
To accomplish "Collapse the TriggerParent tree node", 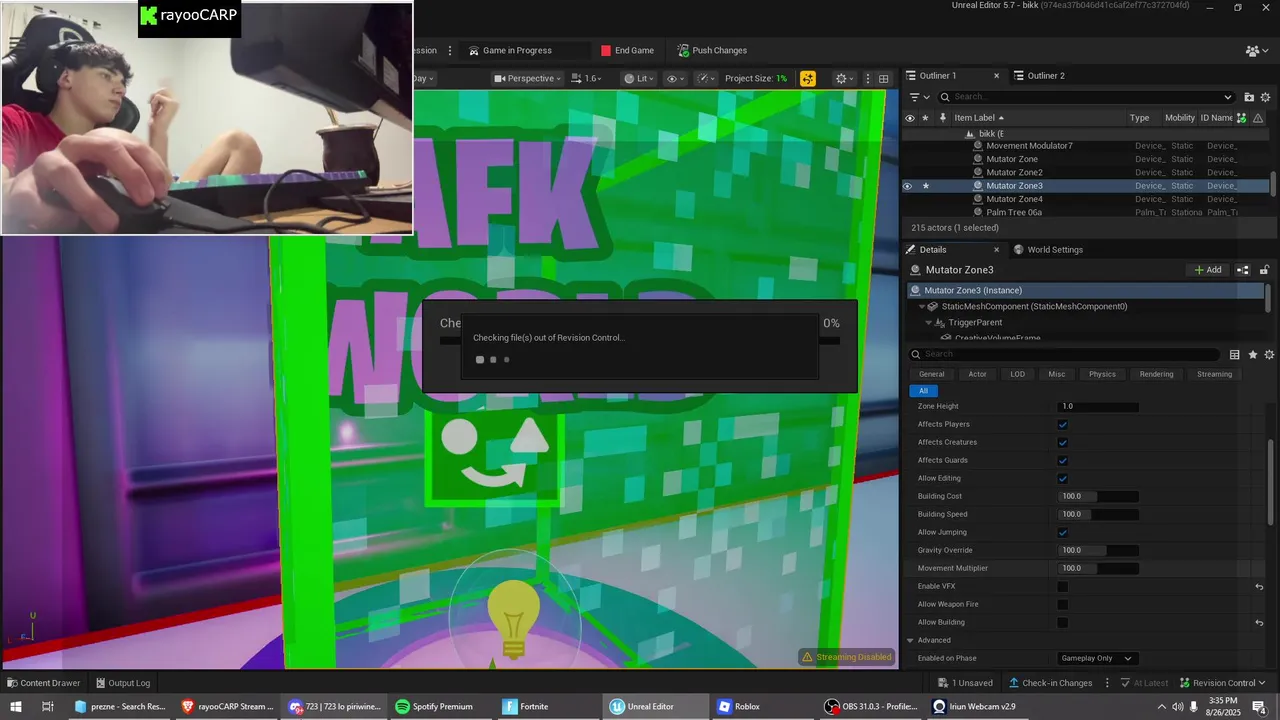I will click(x=929, y=323).
